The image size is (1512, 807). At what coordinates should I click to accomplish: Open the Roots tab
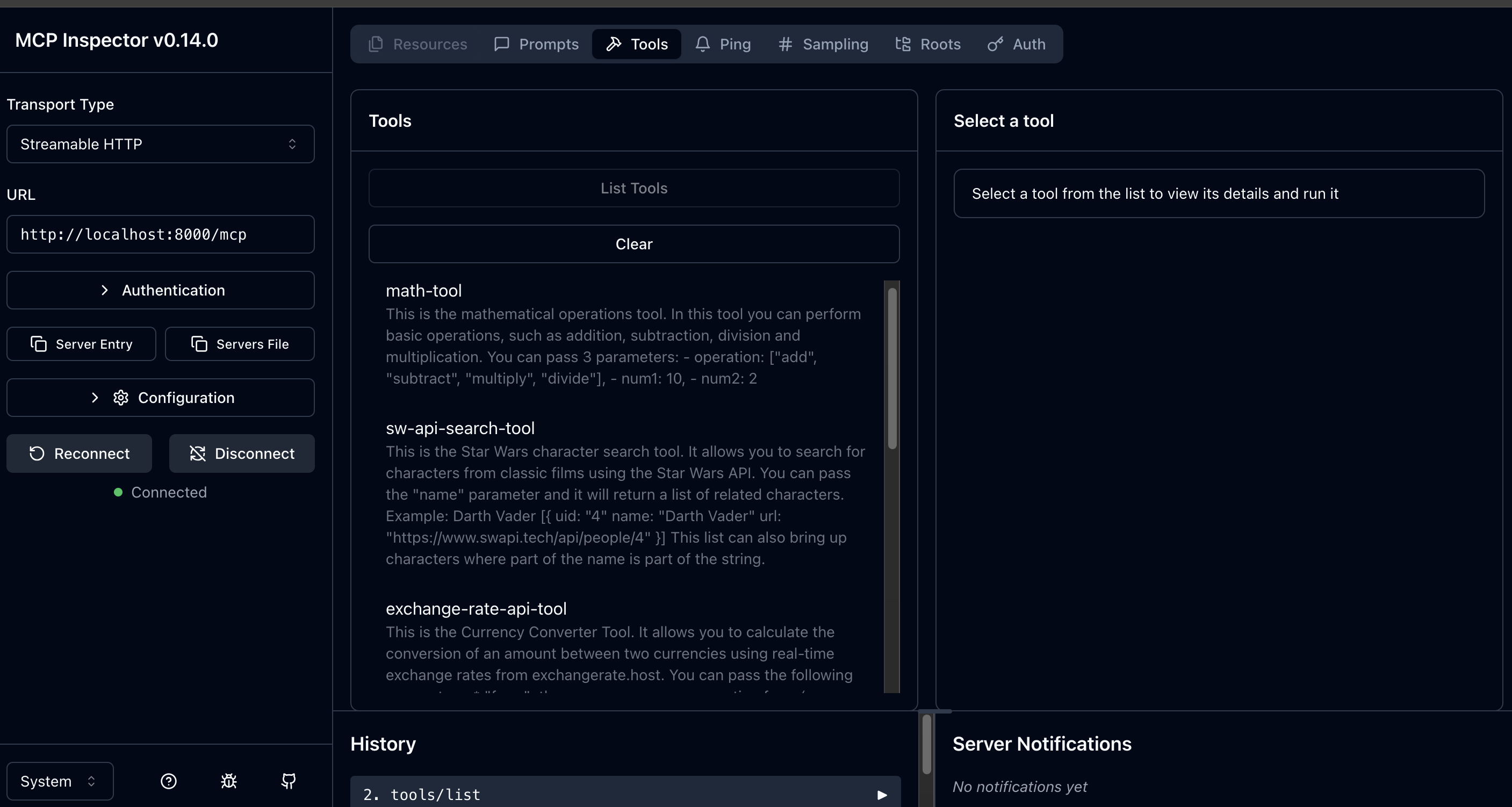coord(928,44)
